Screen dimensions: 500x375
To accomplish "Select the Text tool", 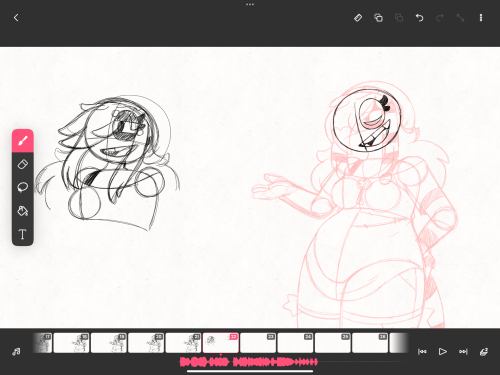I will (x=23, y=234).
